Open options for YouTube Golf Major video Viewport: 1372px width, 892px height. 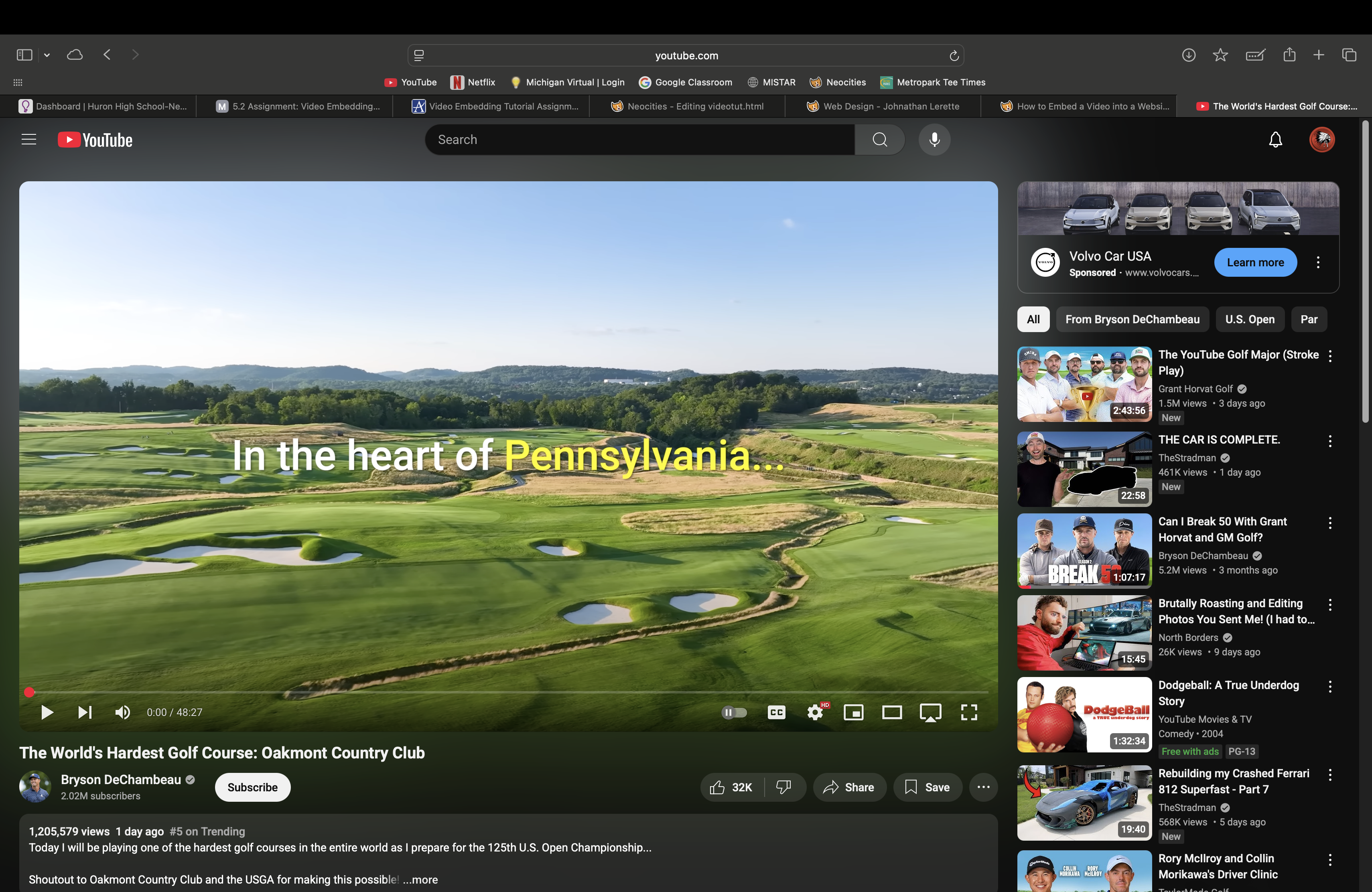point(1330,356)
